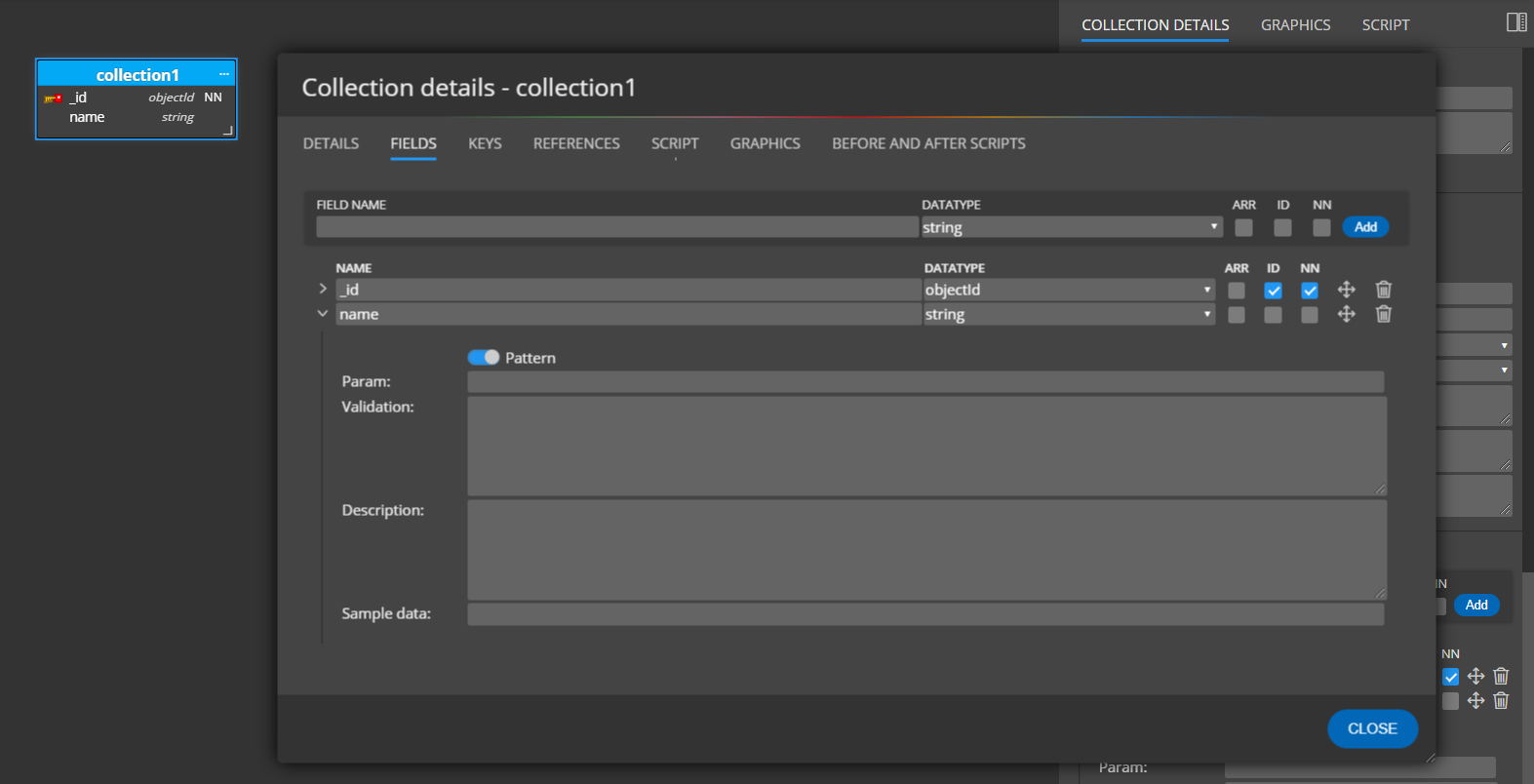The height and width of the screenshot is (784, 1534).
Task: Check NN box in new field row
Action: 1321,227
